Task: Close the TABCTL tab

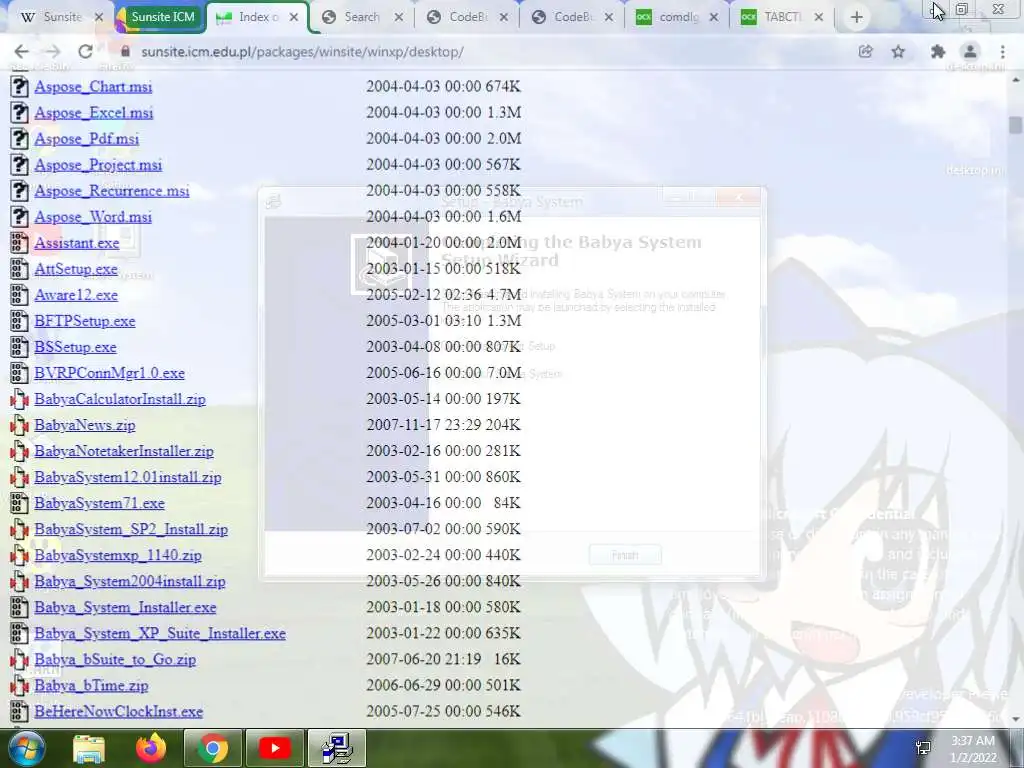Action: coord(819,17)
